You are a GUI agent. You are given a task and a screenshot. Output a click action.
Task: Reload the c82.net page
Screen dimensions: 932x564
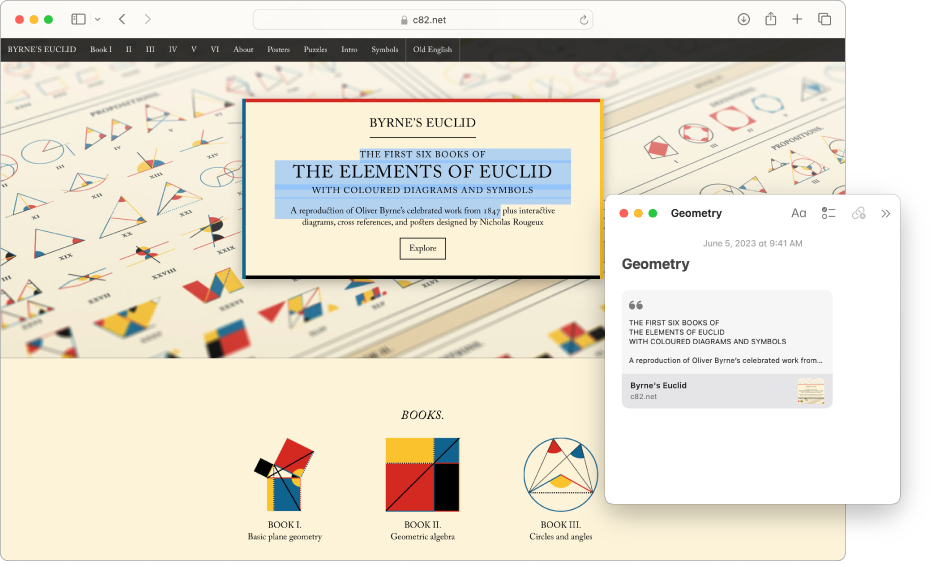point(584,20)
